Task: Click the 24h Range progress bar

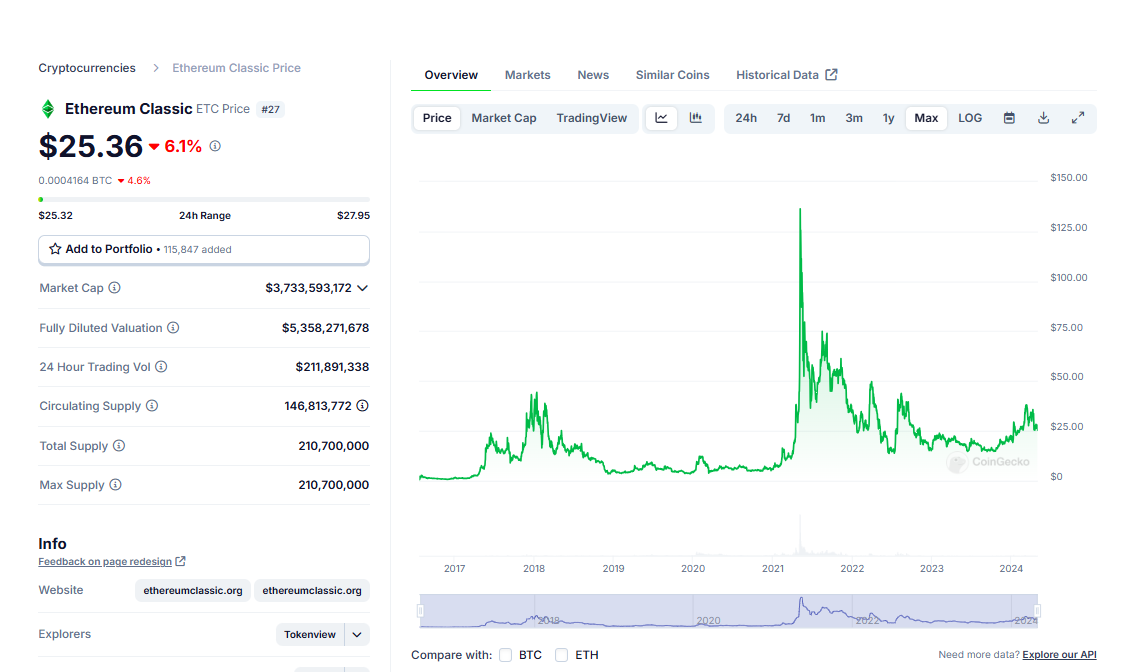Action: pos(204,199)
